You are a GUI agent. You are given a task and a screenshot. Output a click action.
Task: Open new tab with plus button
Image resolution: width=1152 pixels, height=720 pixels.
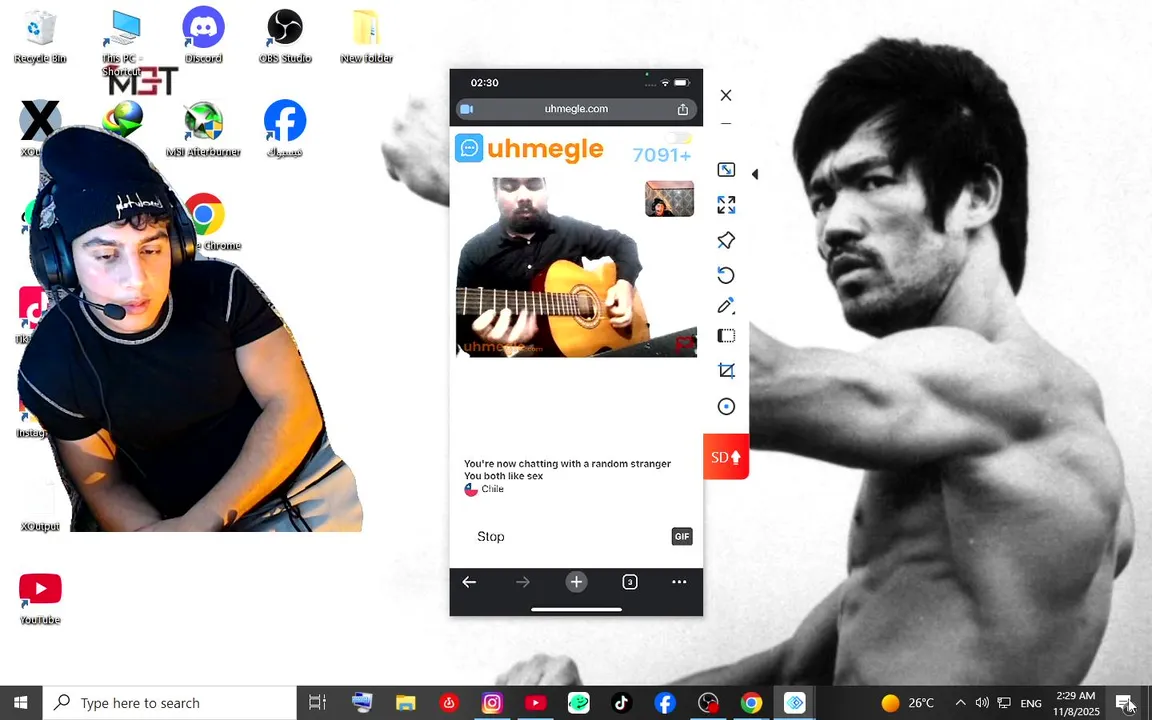(576, 582)
